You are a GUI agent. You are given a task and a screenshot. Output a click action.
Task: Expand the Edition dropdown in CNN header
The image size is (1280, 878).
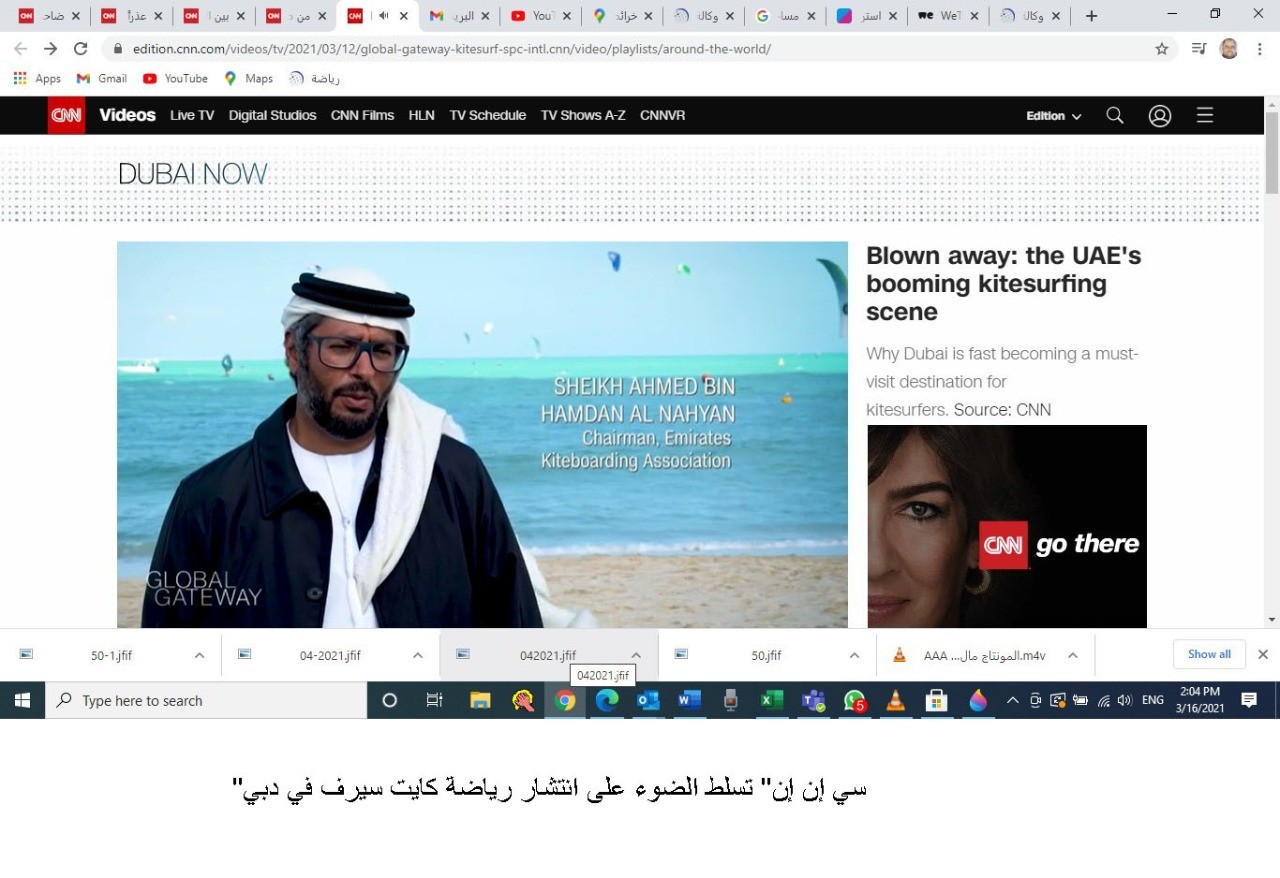1054,116
